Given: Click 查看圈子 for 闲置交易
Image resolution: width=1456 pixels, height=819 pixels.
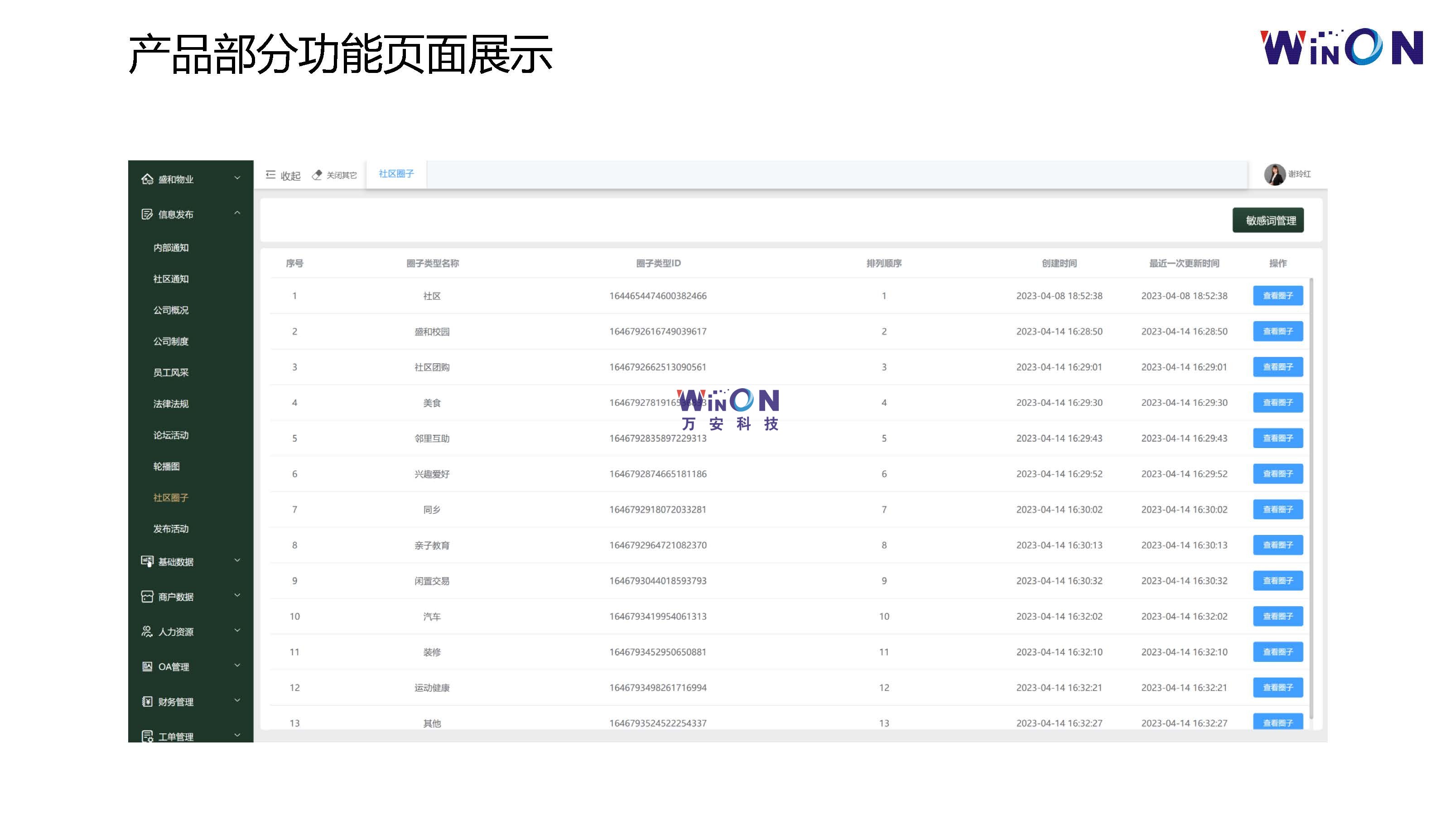Looking at the screenshot, I should pyautogui.click(x=1278, y=580).
